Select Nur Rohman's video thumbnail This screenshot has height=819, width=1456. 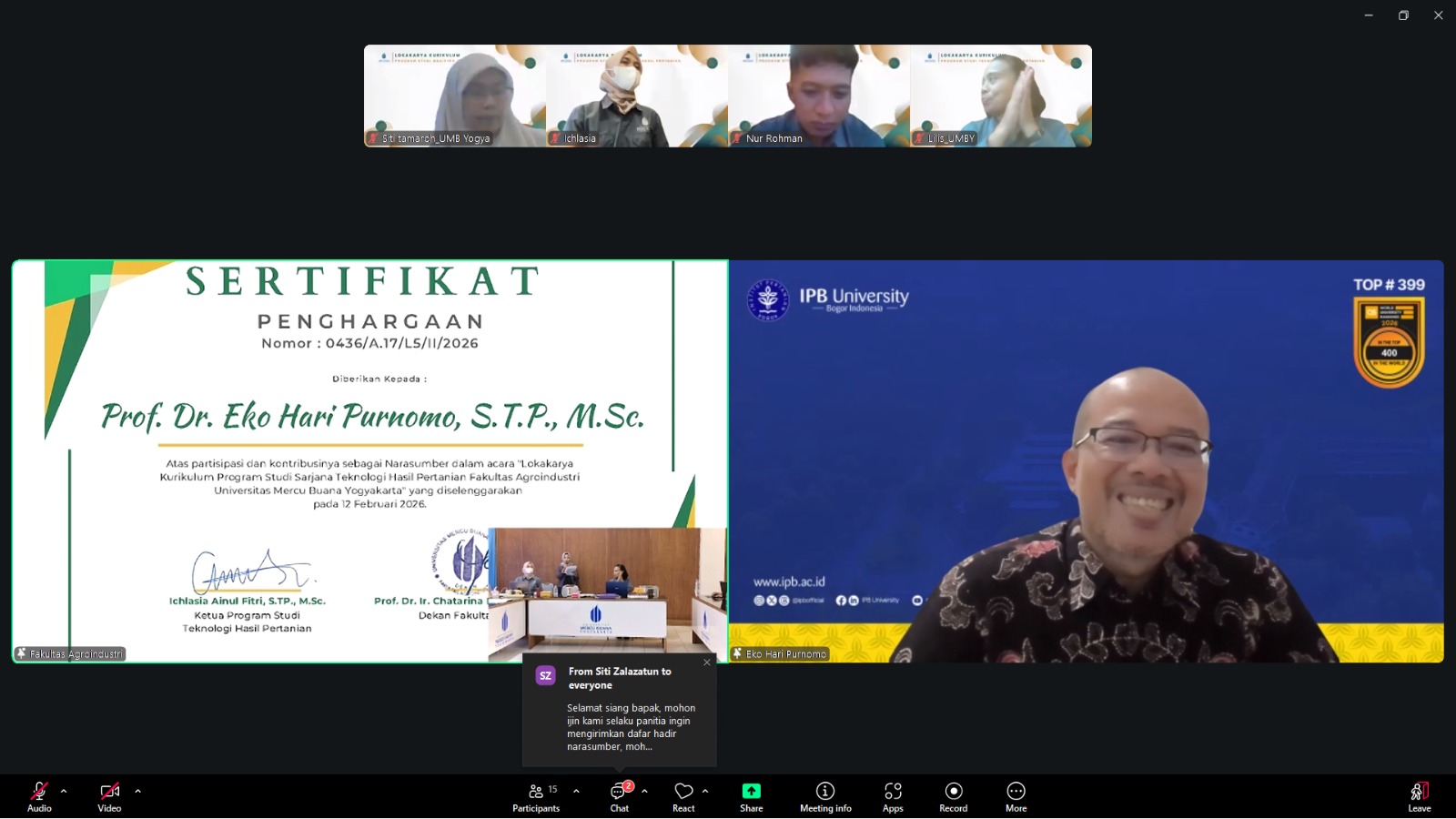click(819, 96)
